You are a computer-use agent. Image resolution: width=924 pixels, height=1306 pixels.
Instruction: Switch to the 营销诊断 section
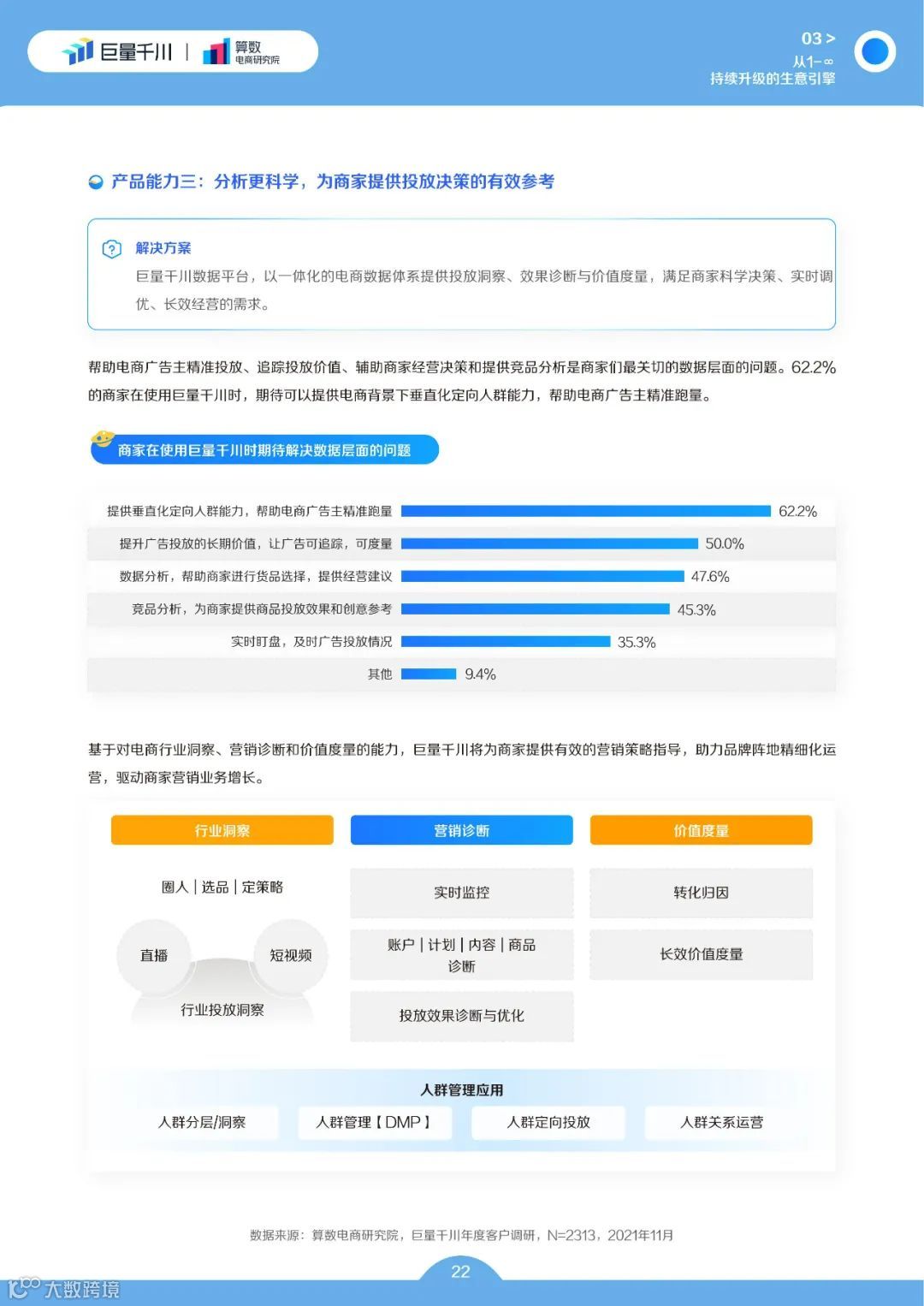pos(461,829)
